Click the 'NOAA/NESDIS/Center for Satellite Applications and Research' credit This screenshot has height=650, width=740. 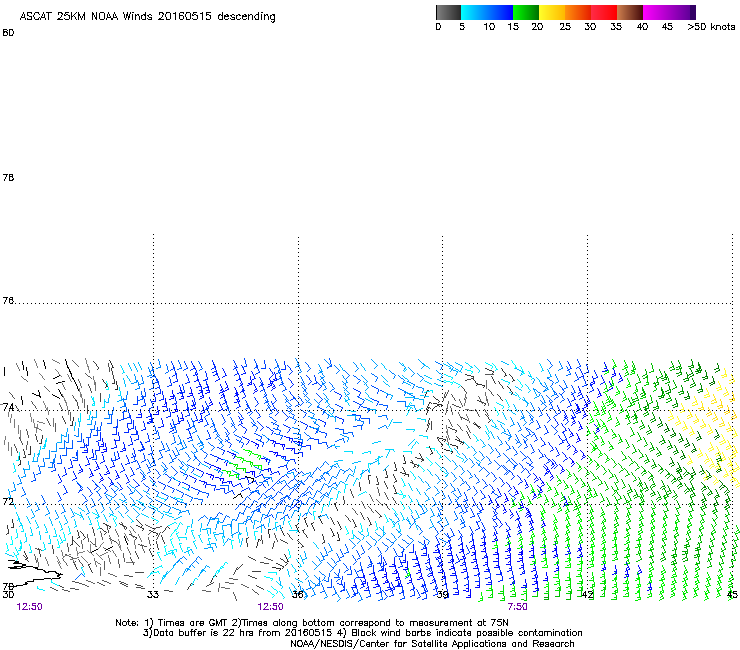pyautogui.click(x=432, y=644)
